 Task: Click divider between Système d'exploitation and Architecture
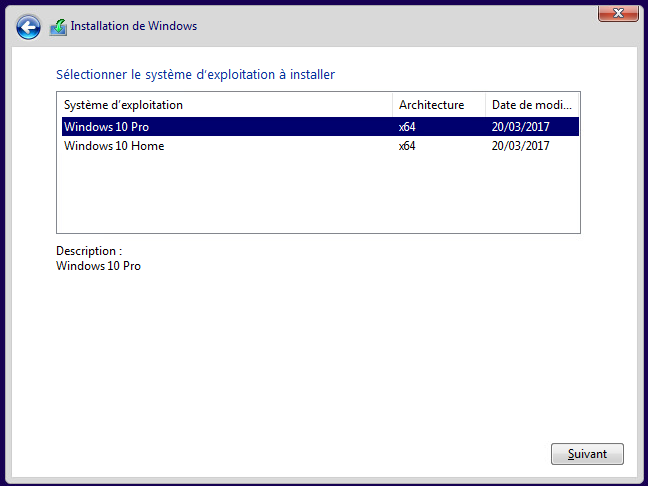coord(392,105)
